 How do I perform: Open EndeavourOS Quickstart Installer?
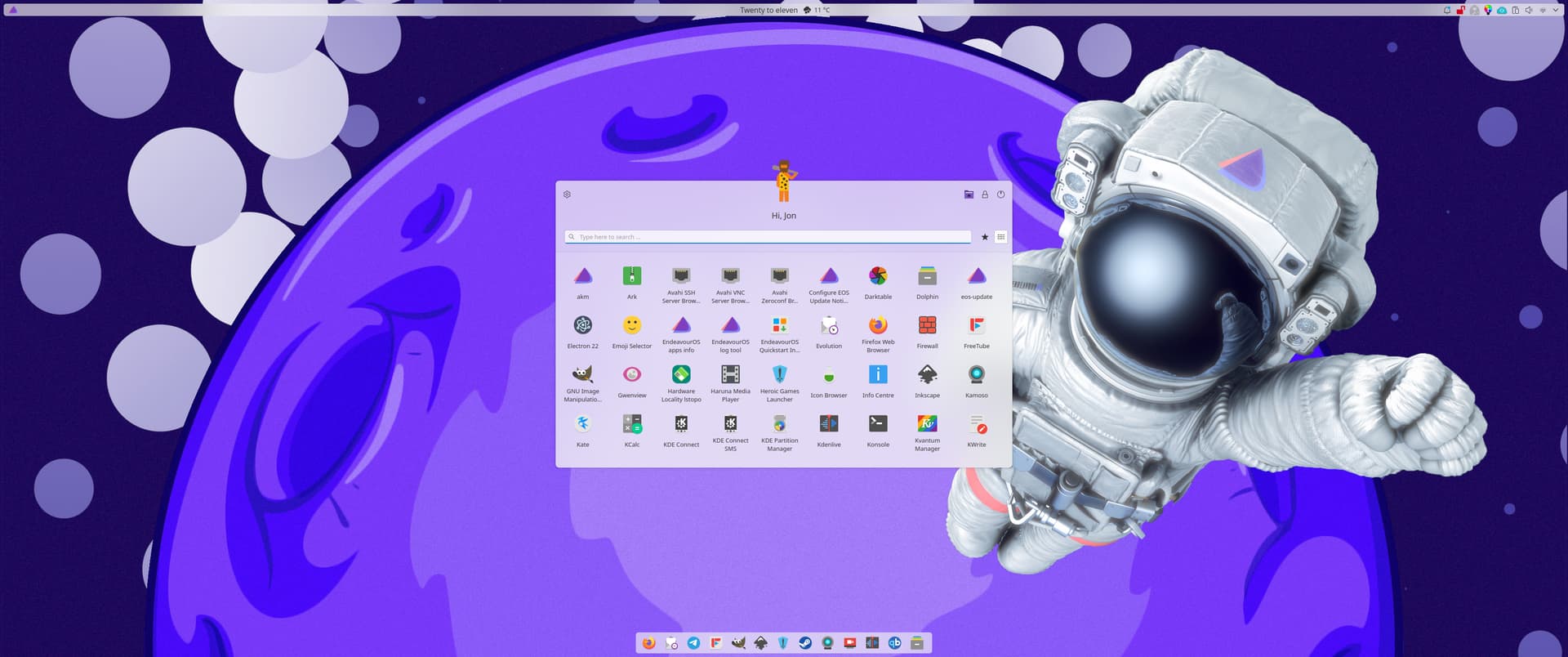(780, 334)
